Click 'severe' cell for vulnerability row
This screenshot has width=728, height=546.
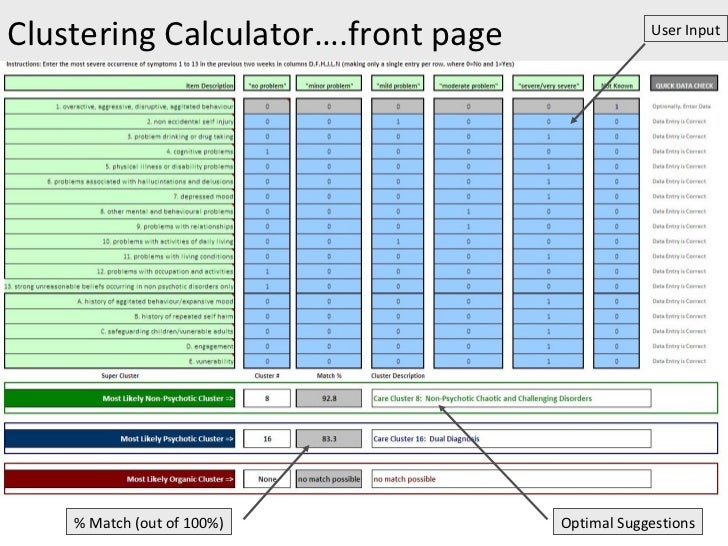548,361
